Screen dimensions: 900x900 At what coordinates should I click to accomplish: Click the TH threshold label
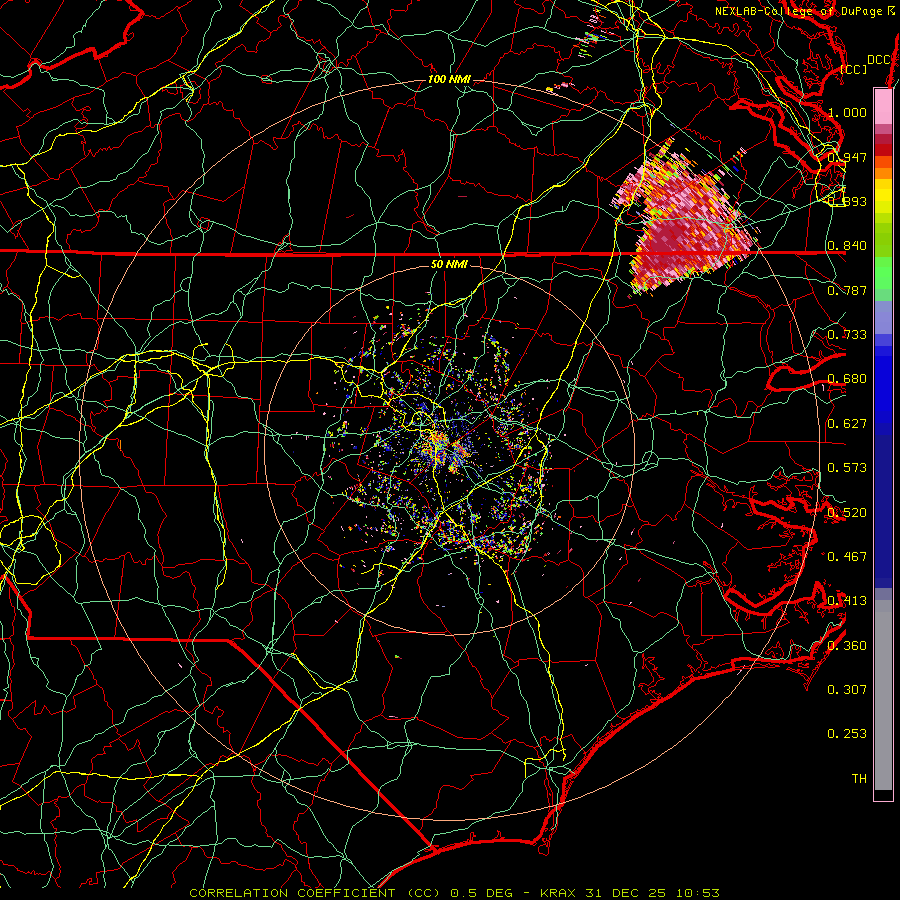point(859,779)
